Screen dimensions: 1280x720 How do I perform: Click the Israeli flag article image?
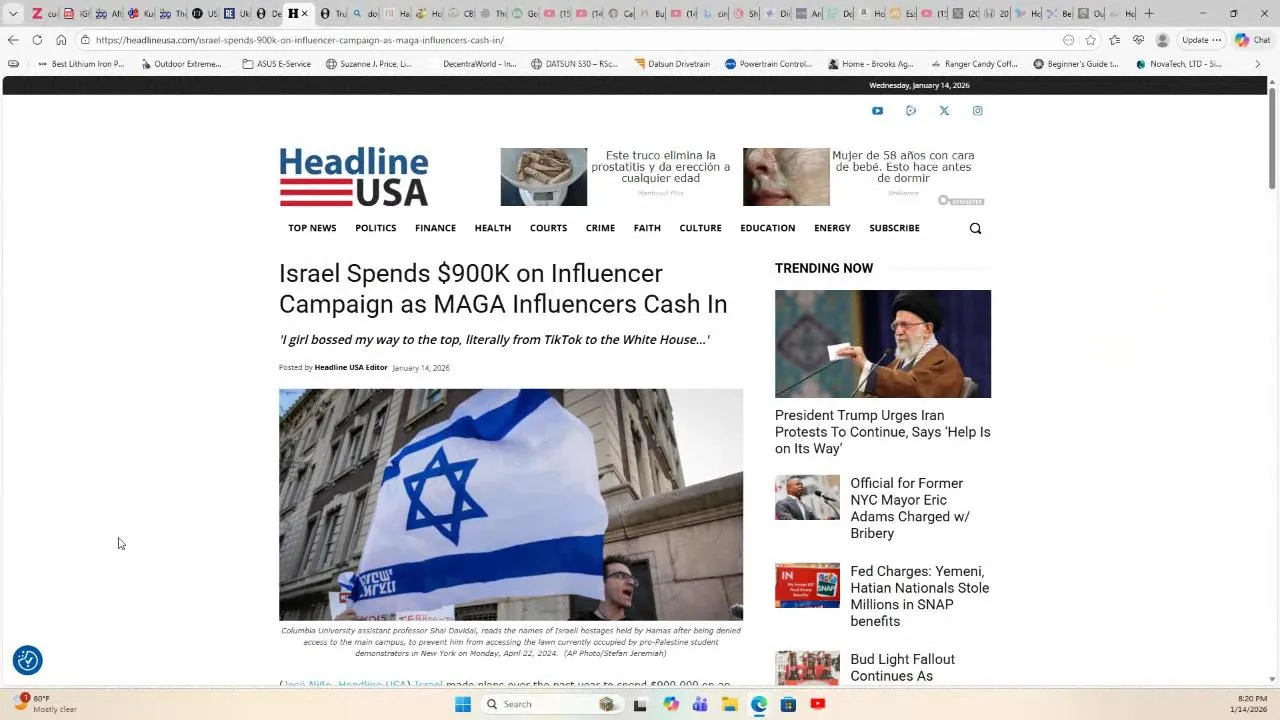[511, 505]
